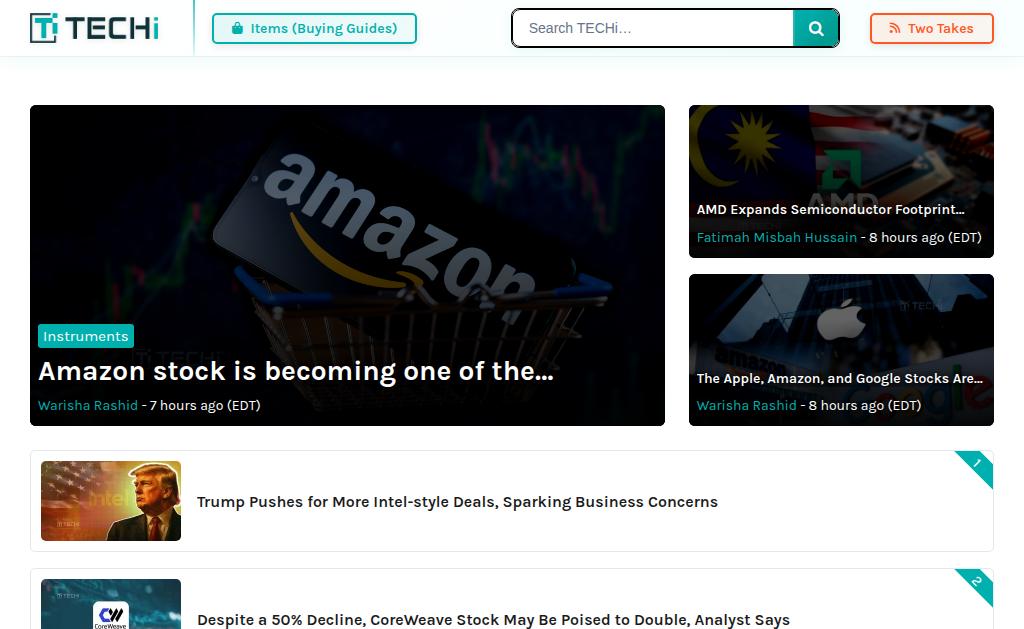Click the magnifying glass search icon
Image resolution: width=1024 pixels, height=629 pixels.
coord(816,28)
